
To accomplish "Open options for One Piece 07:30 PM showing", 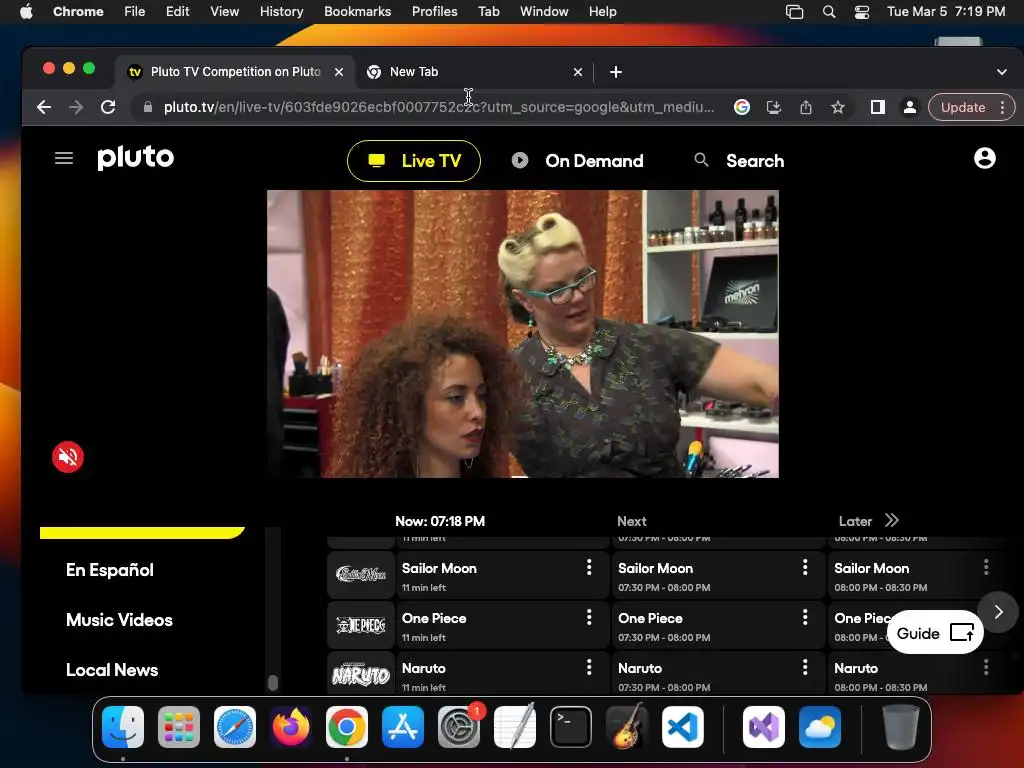I will [x=805, y=617].
